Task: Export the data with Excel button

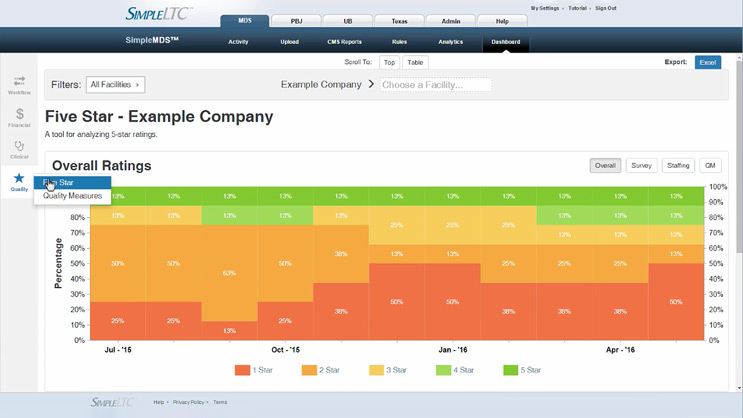Action: click(707, 62)
